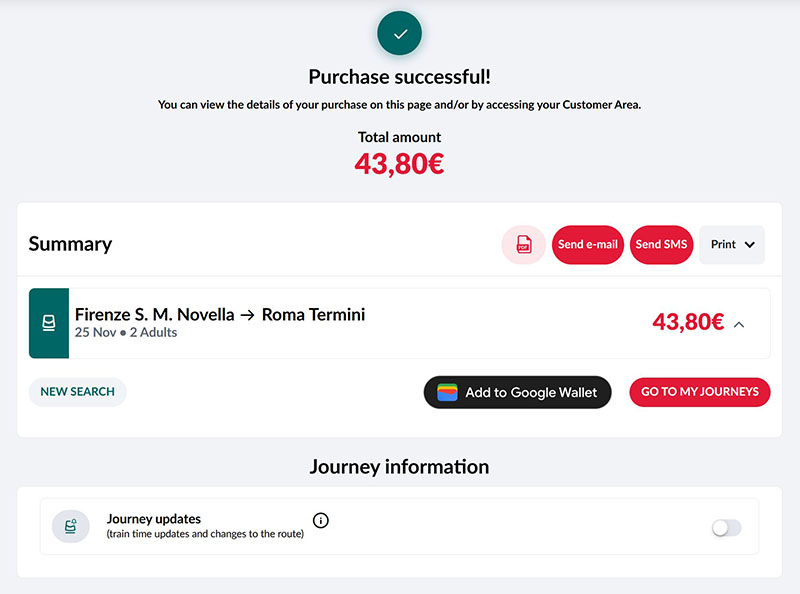800x594 pixels.
Task: Click the Total amount value at top
Action: click(399, 164)
